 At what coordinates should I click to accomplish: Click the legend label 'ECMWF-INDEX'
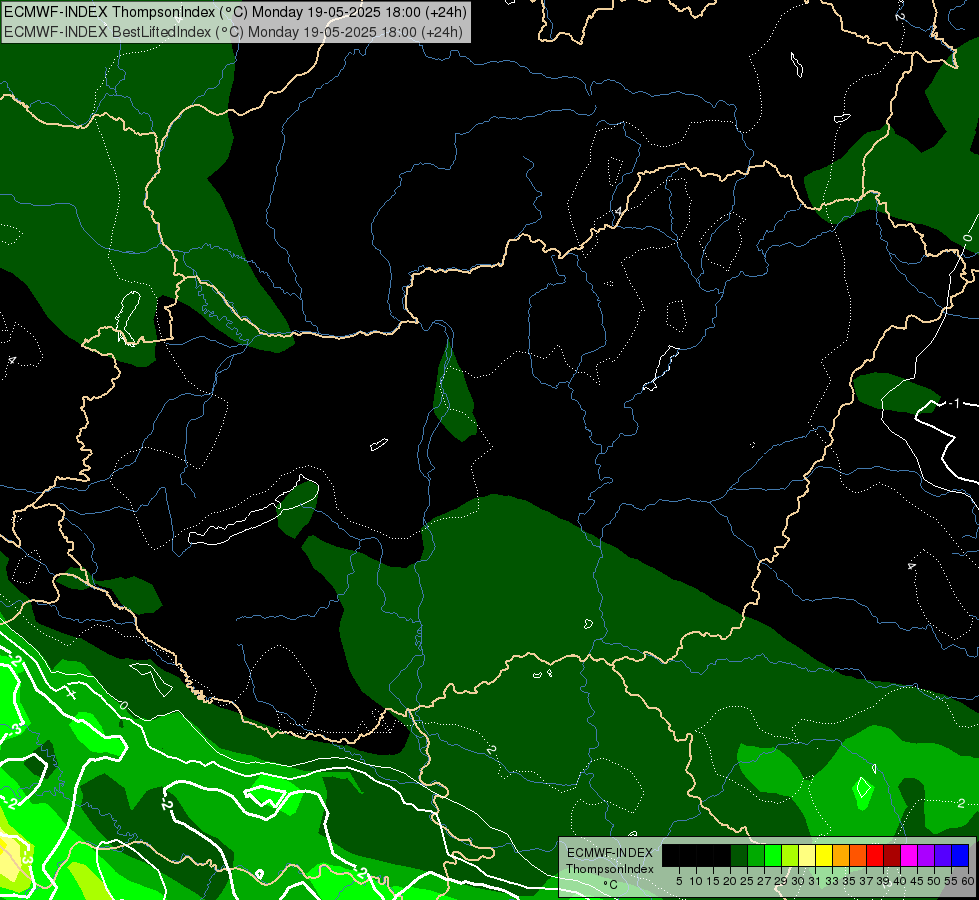610,853
